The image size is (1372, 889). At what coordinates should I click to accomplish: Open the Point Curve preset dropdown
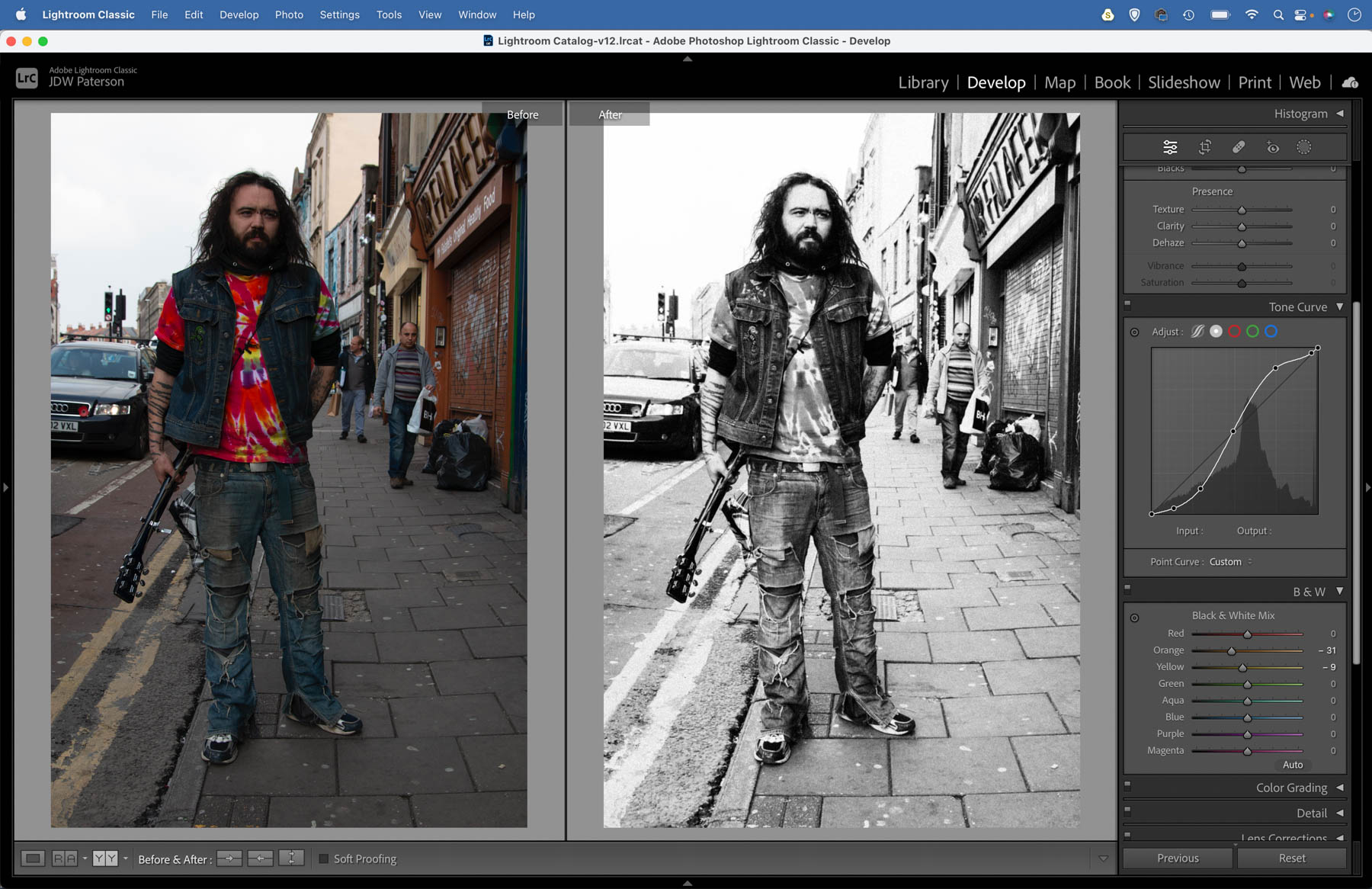pyautogui.click(x=1230, y=562)
